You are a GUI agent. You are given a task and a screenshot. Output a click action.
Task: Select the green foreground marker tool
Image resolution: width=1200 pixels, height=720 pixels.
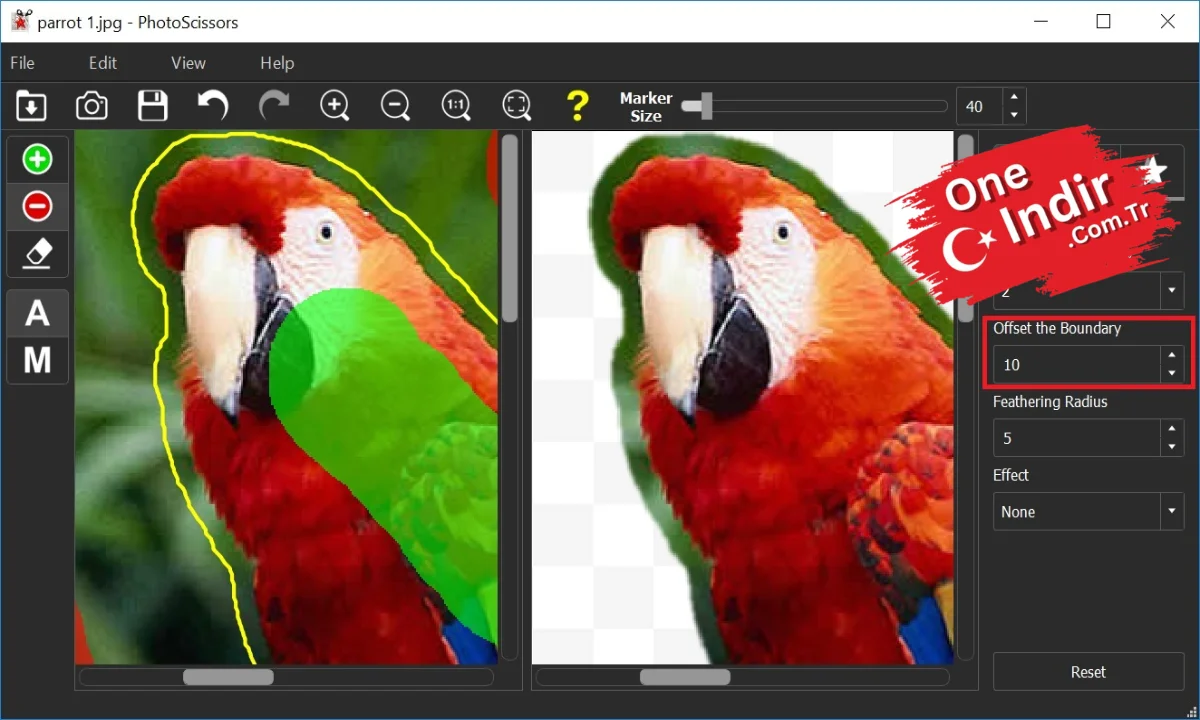(x=38, y=159)
